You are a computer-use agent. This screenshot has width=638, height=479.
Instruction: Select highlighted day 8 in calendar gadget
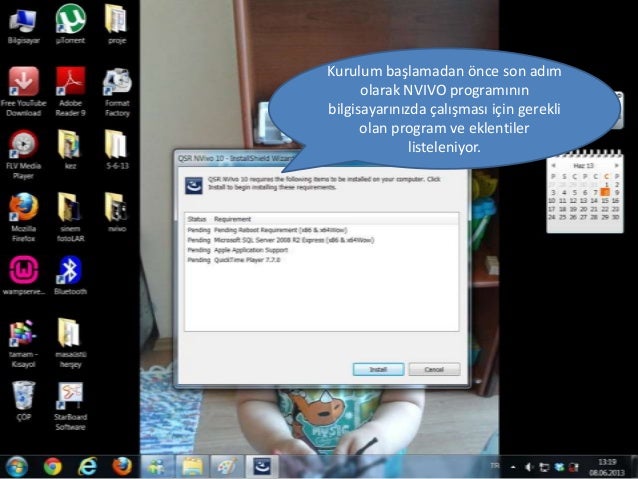[605, 192]
